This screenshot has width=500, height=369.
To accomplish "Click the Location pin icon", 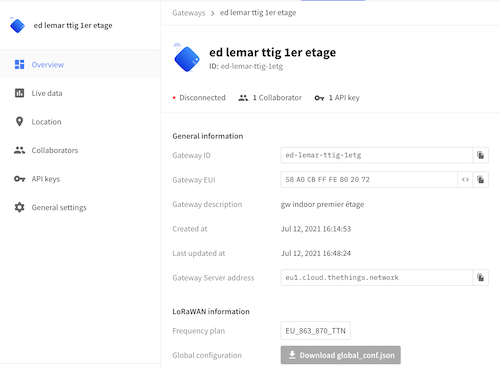I will pos(19,122).
